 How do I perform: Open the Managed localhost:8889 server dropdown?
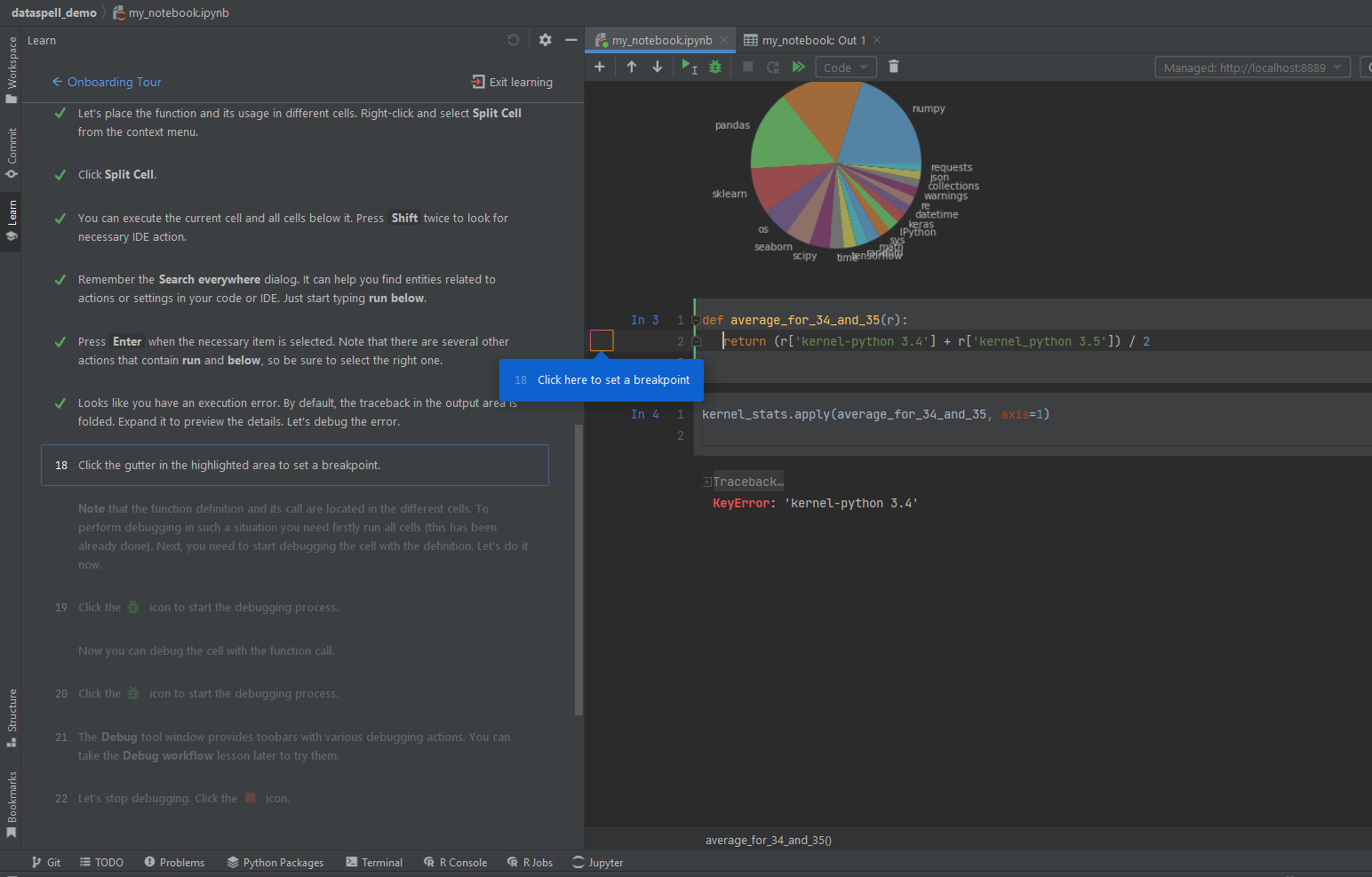(1252, 67)
